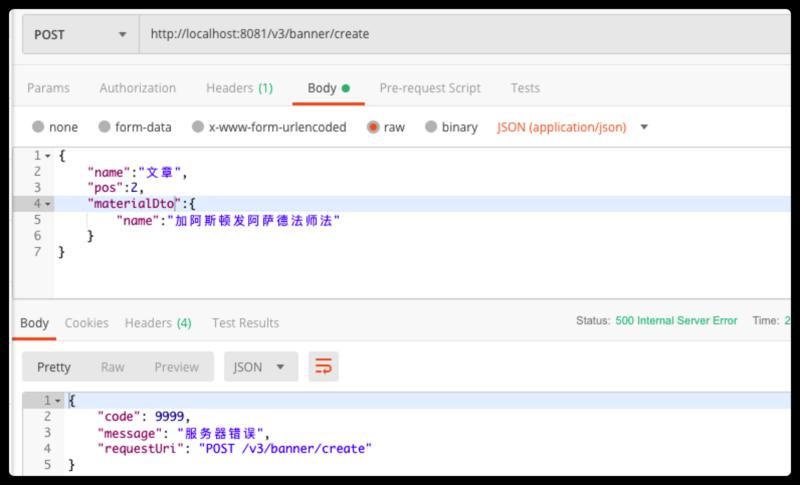Pick the binary body option
Screen dimensions: 800x485
click(x=432, y=127)
